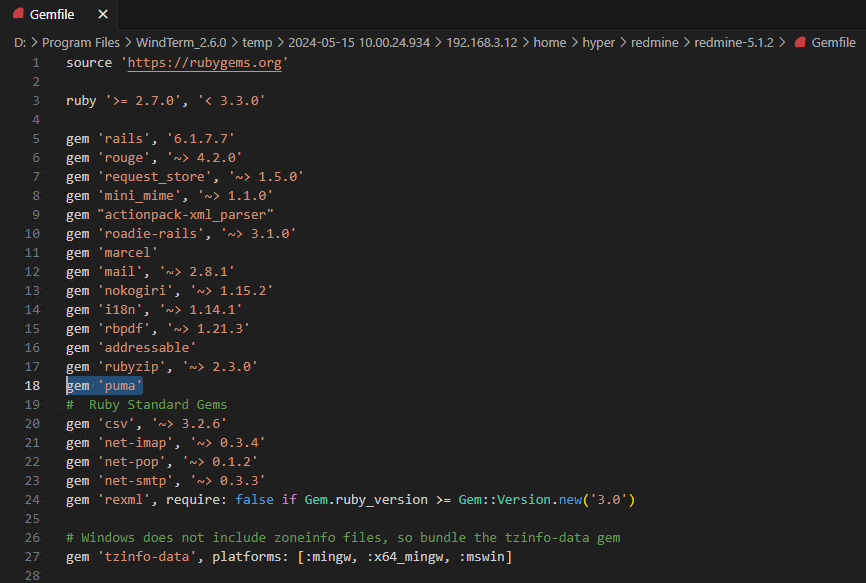The width and height of the screenshot is (866, 583).
Task: Open the https://rubygems.org link
Action: point(205,63)
